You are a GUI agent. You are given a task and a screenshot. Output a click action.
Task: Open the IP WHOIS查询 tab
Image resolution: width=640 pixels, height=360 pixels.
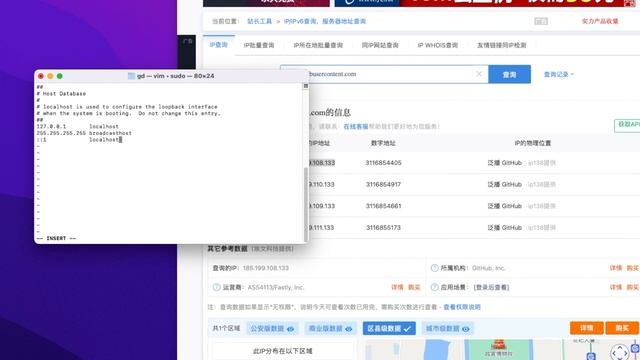[x=438, y=45]
